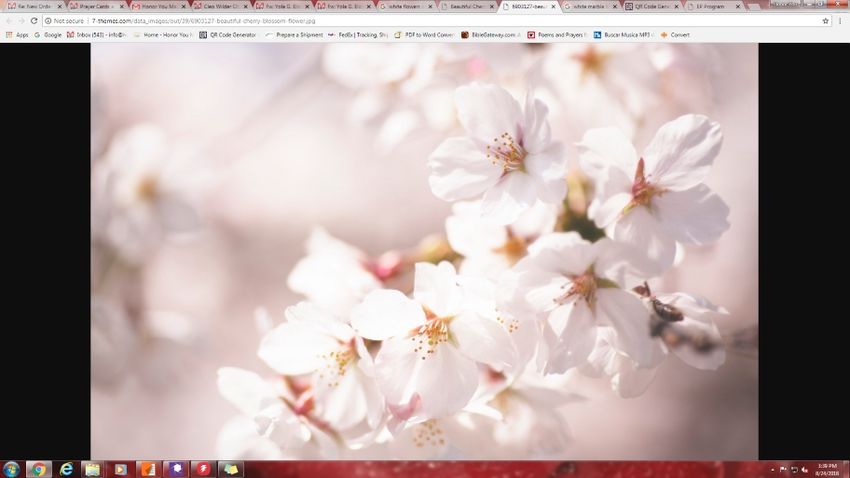The image size is (850, 478).
Task: View site information next to Not secure
Action: (48, 21)
